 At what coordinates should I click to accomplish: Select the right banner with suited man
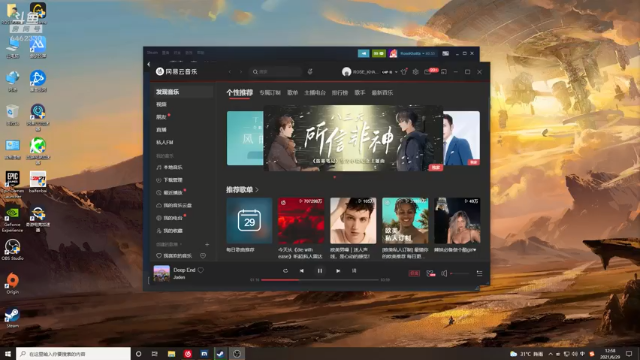point(462,138)
